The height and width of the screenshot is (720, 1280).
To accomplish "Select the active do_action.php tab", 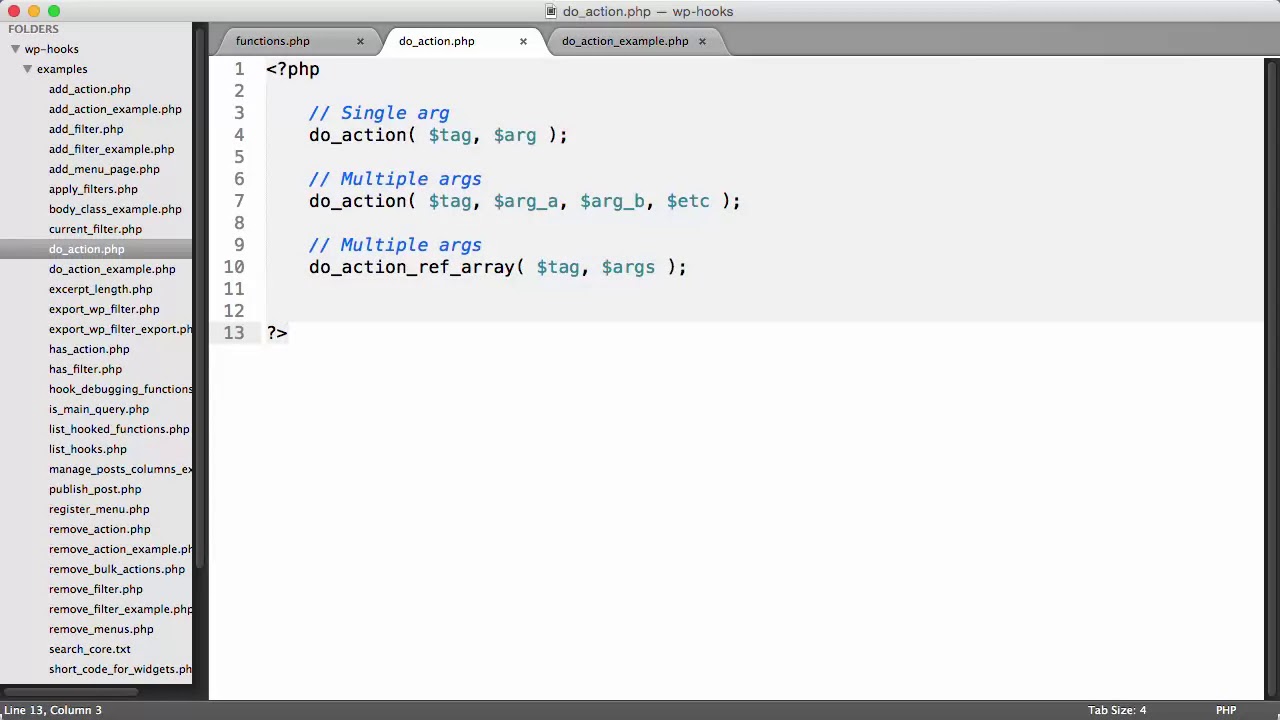I will [437, 41].
